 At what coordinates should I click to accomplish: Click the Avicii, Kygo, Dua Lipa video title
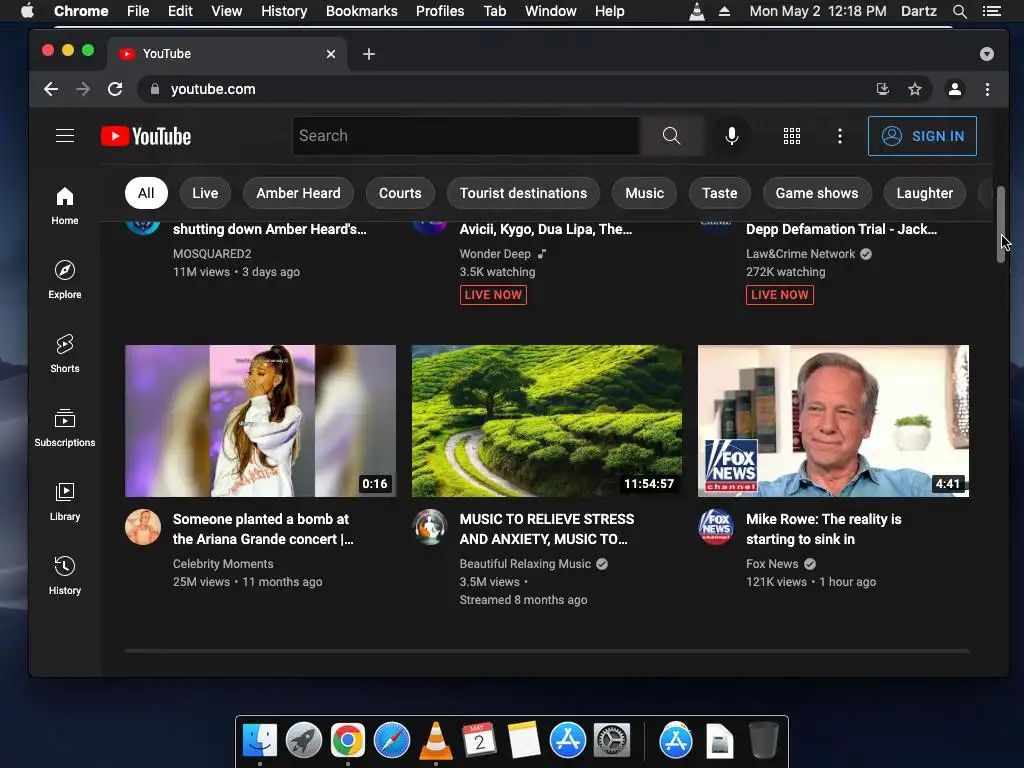pos(545,229)
